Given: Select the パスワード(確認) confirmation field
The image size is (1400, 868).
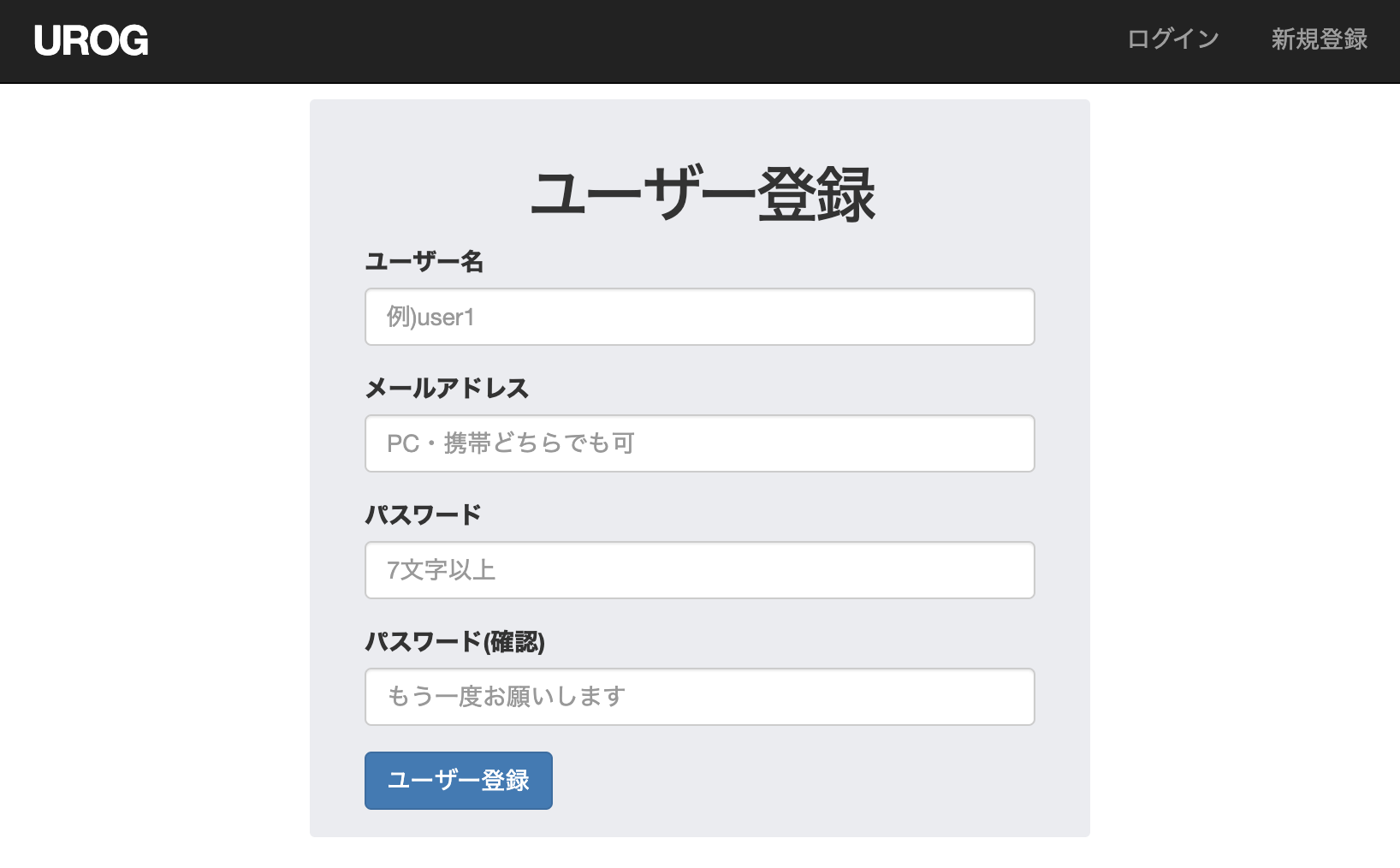Looking at the screenshot, I should click(x=699, y=696).
